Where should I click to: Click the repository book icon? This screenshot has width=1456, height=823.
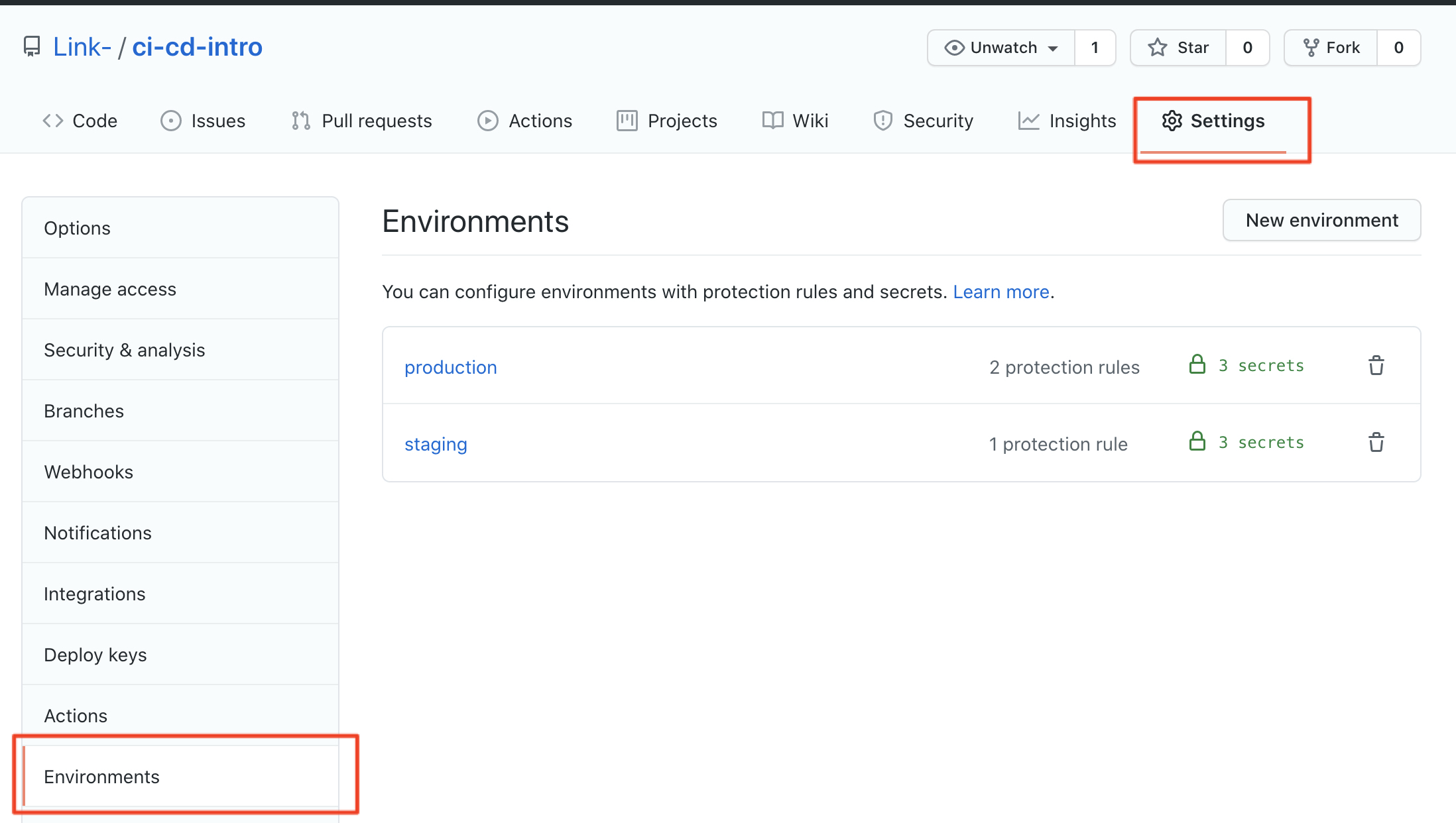click(31, 47)
